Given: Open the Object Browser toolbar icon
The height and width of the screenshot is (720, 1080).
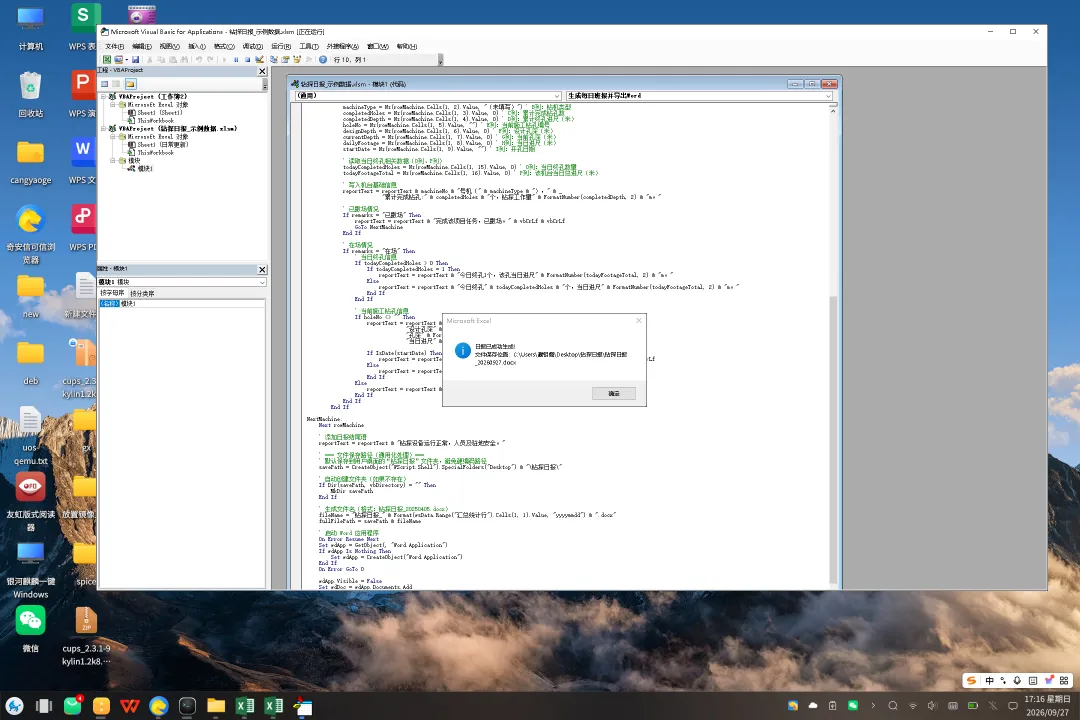Looking at the screenshot, I should [297, 59].
